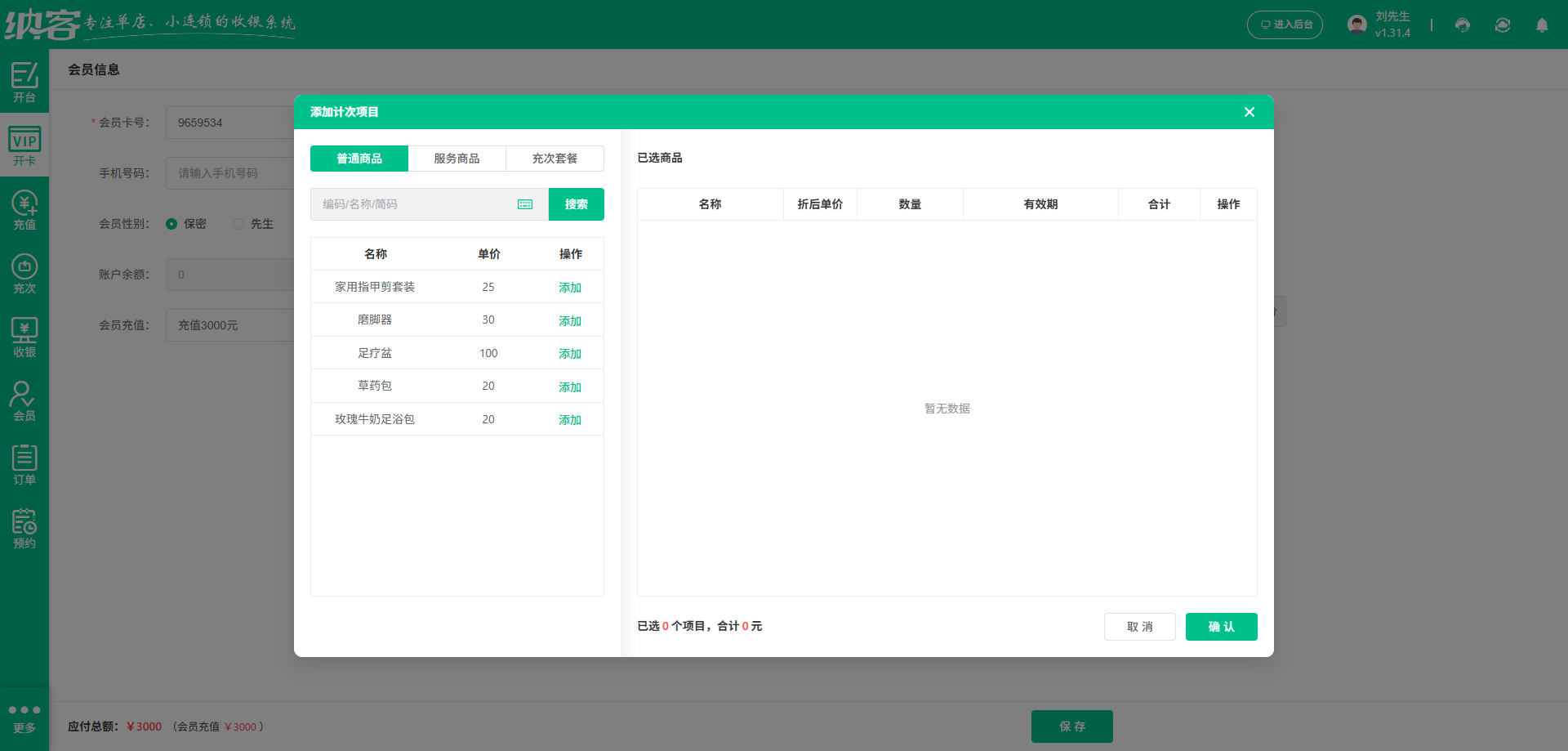Image resolution: width=1568 pixels, height=751 pixels.
Task: Choose 先生 as member gender
Action: tap(238, 223)
